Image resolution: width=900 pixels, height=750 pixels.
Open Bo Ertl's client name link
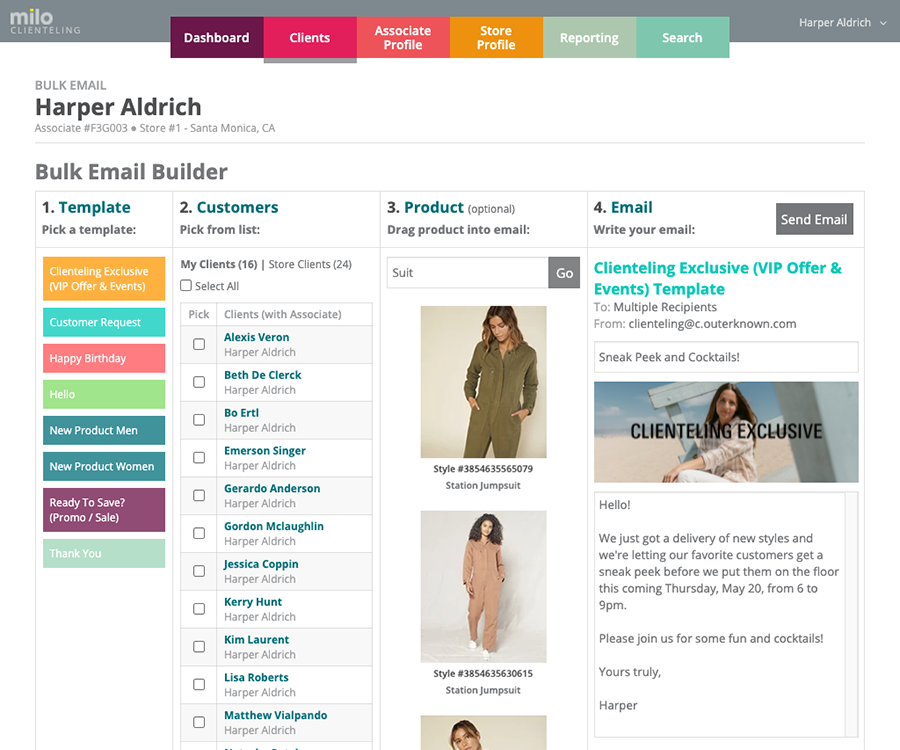tap(241, 413)
